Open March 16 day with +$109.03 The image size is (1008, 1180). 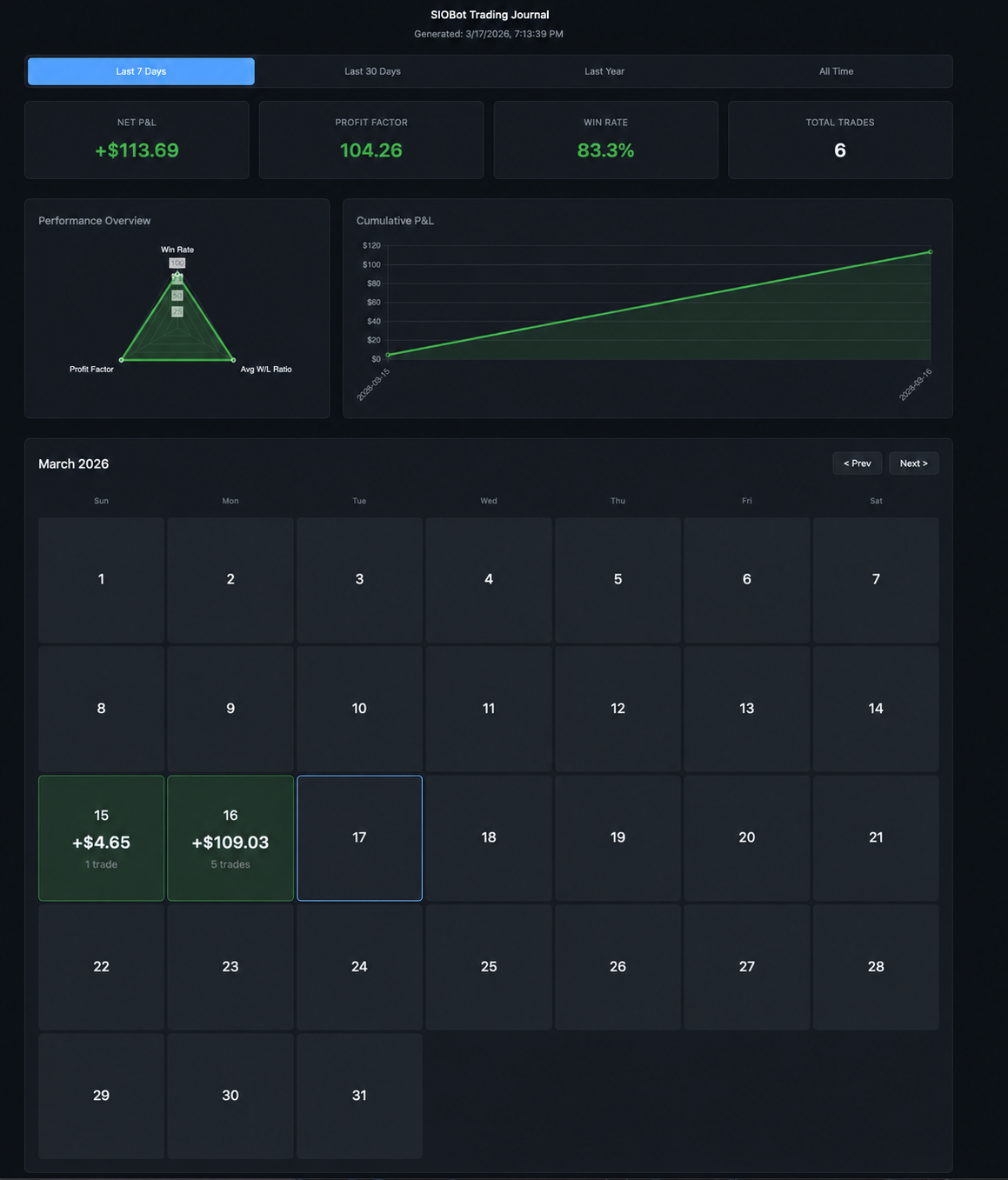[230, 838]
